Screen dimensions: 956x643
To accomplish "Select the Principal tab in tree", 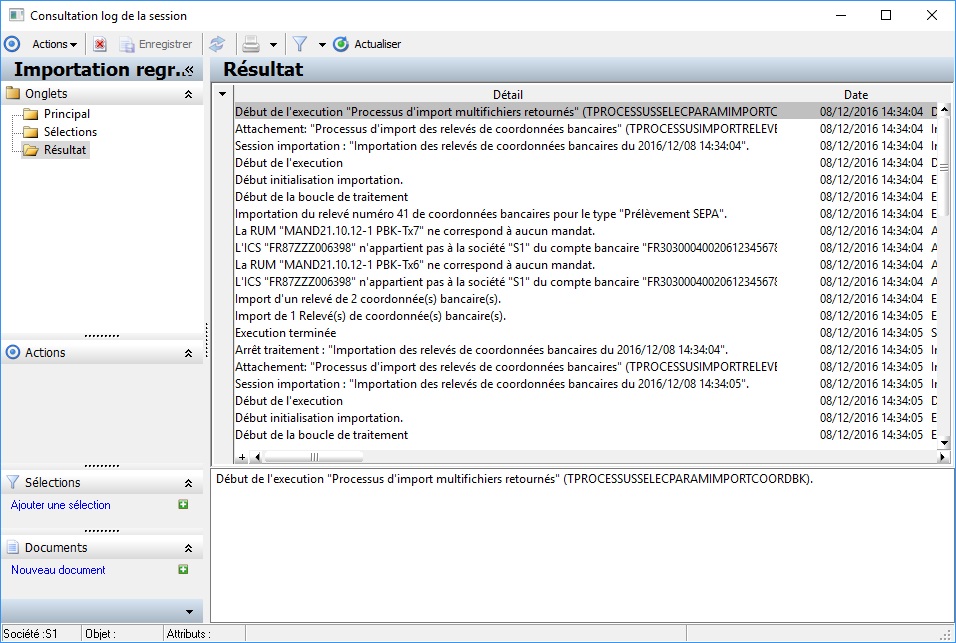I will click(66, 114).
